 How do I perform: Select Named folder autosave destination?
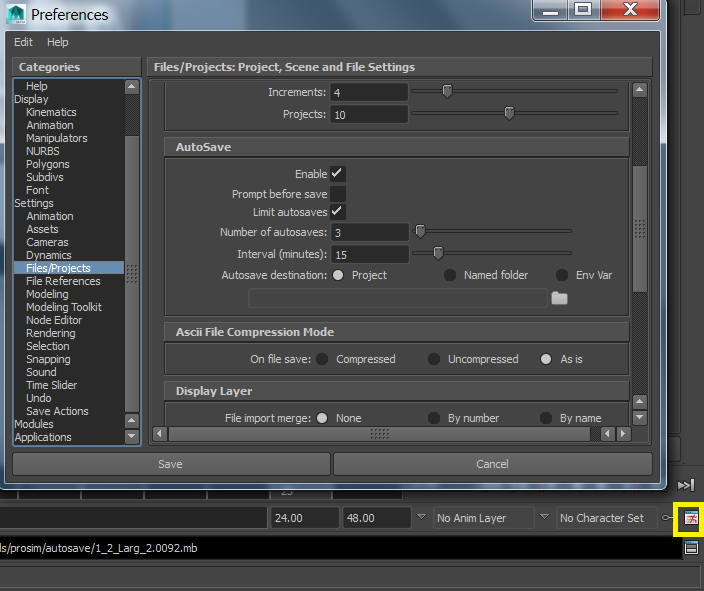(451, 275)
